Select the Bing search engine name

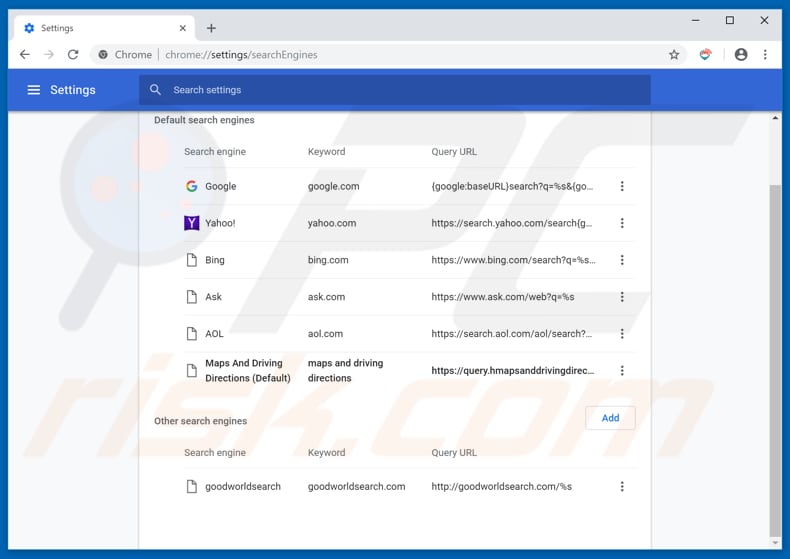tap(215, 260)
